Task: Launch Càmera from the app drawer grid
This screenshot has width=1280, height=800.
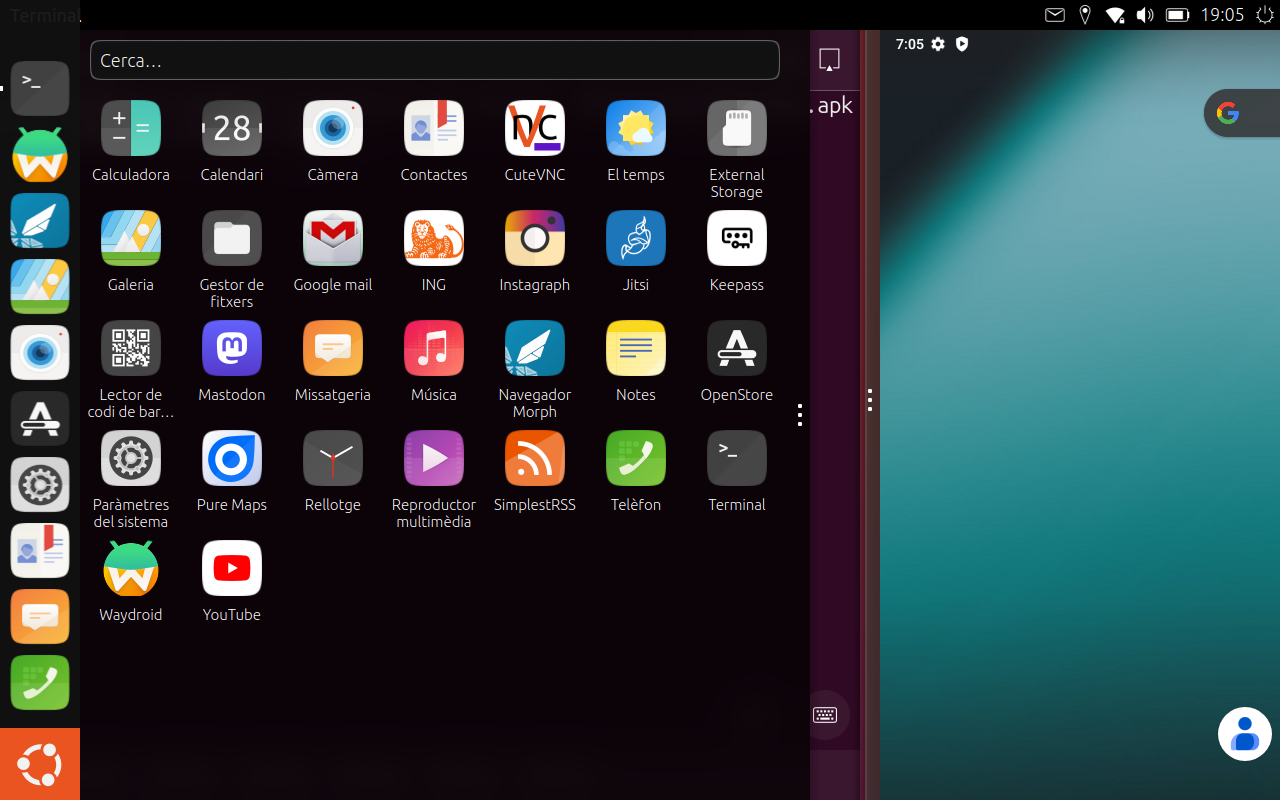Action: (x=333, y=128)
